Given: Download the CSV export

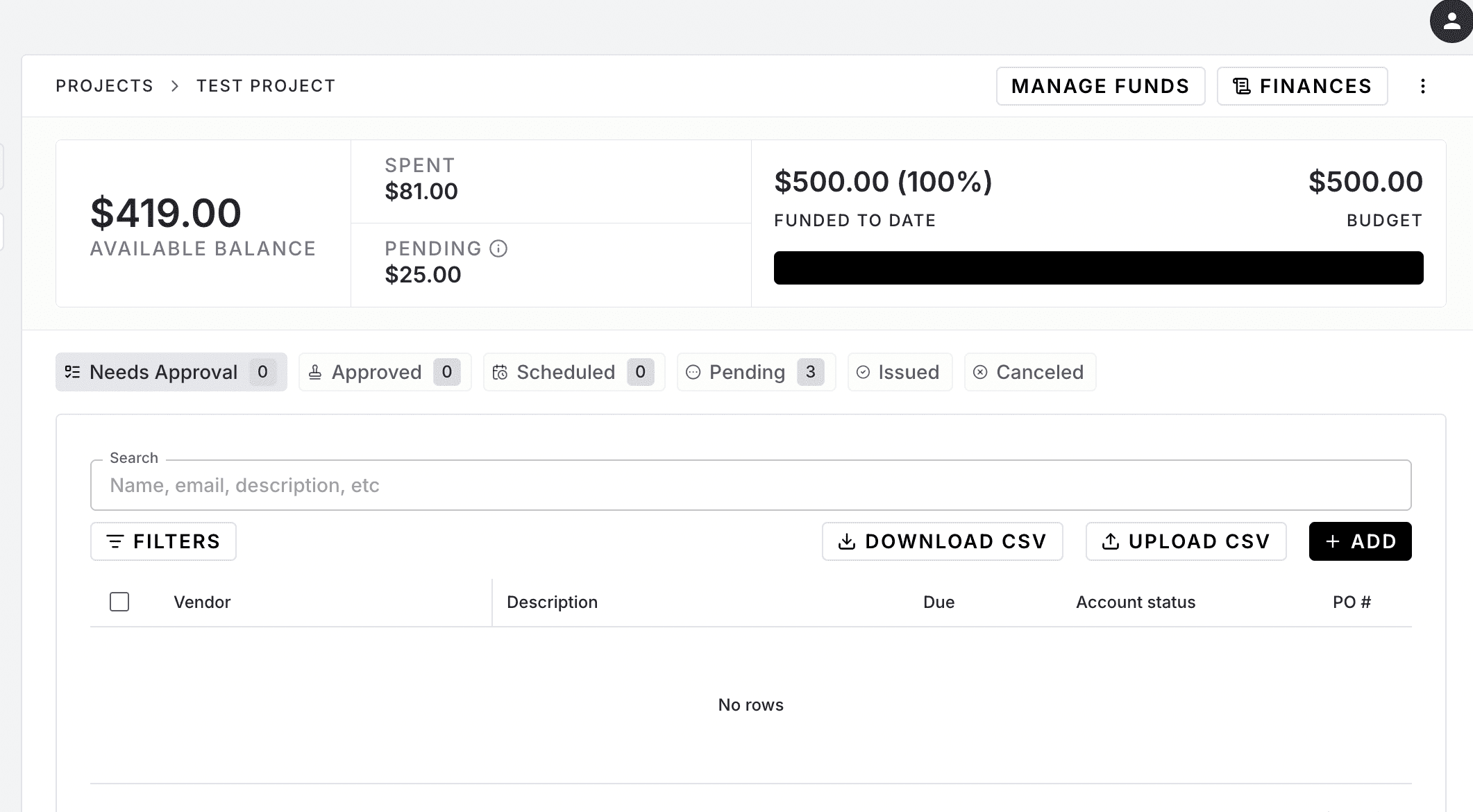Looking at the screenshot, I should (x=943, y=541).
